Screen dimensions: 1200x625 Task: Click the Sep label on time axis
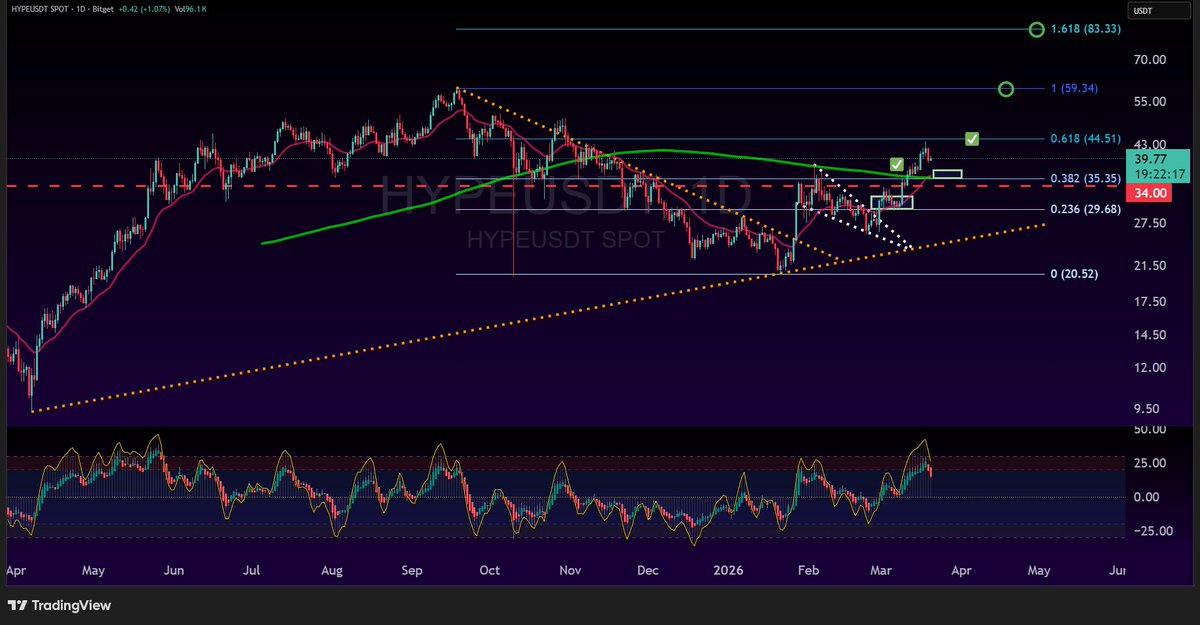click(414, 571)
